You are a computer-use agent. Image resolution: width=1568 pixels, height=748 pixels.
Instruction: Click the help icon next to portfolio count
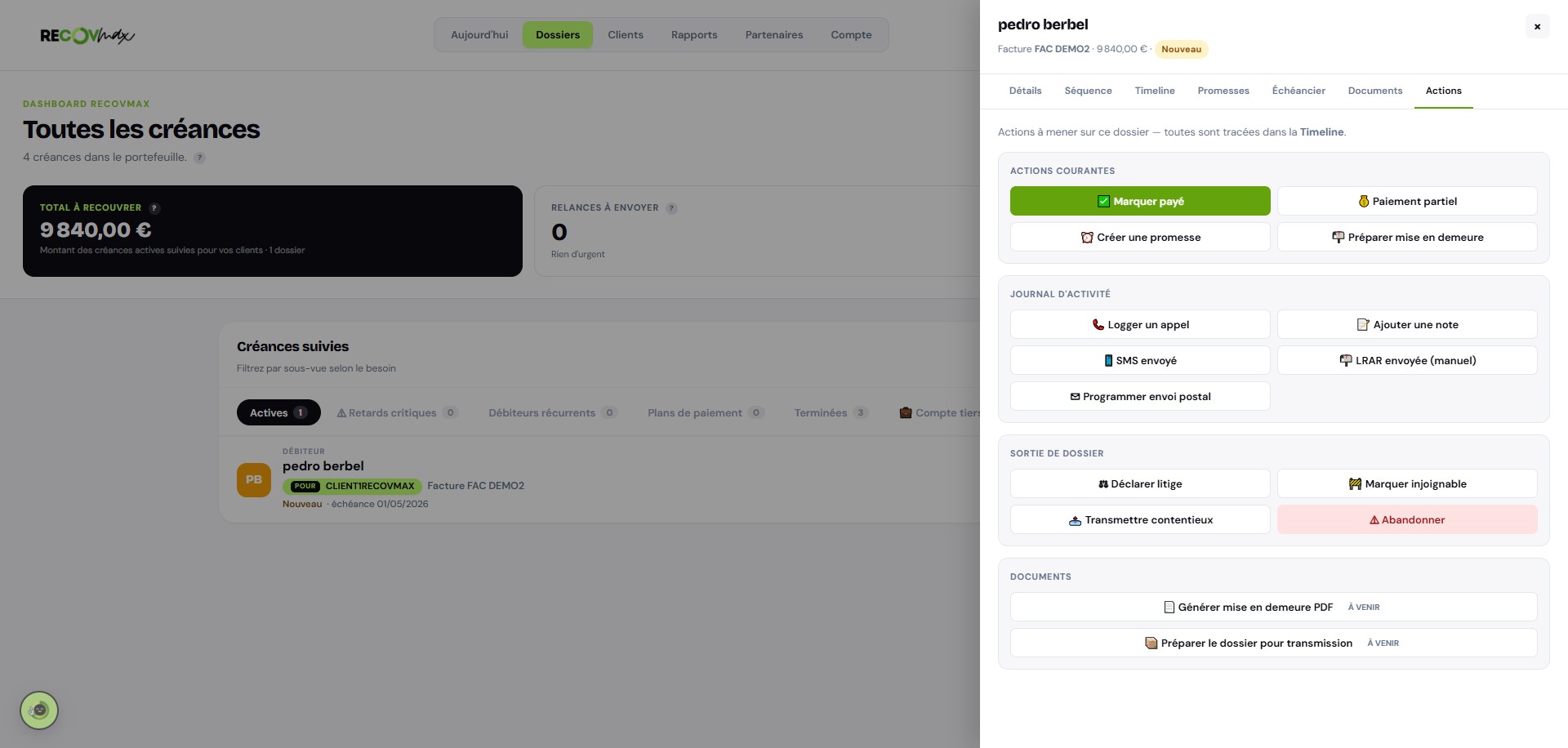pyautogui.click(x=200, y=158)
